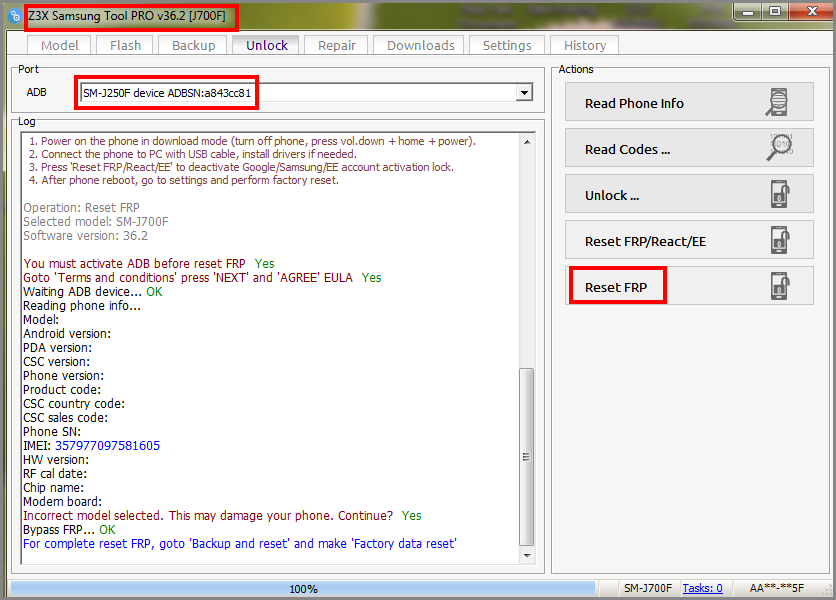The image size is (836, 600).
Task: Click 'Operation: Reset FRP' log line
Action: point(81,207)
